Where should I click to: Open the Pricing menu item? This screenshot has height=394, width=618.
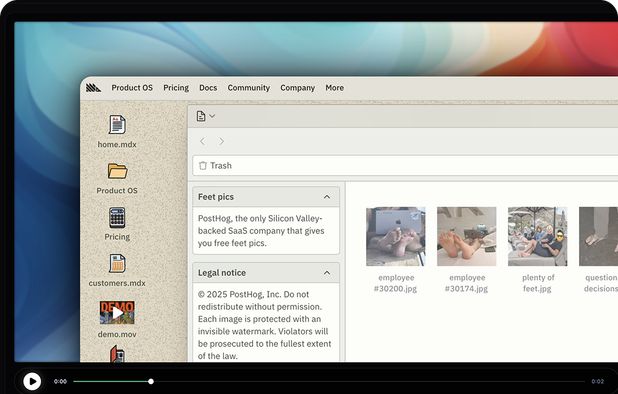point(176,88)
